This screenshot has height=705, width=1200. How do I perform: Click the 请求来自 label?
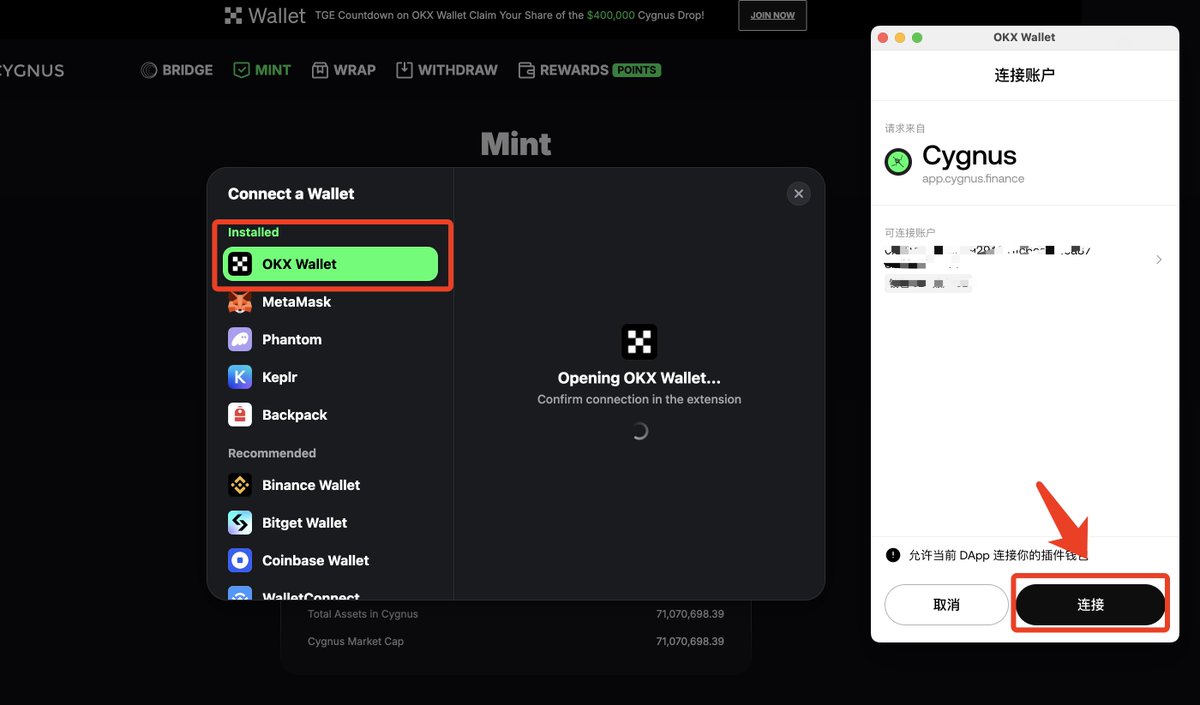[905, 129]
